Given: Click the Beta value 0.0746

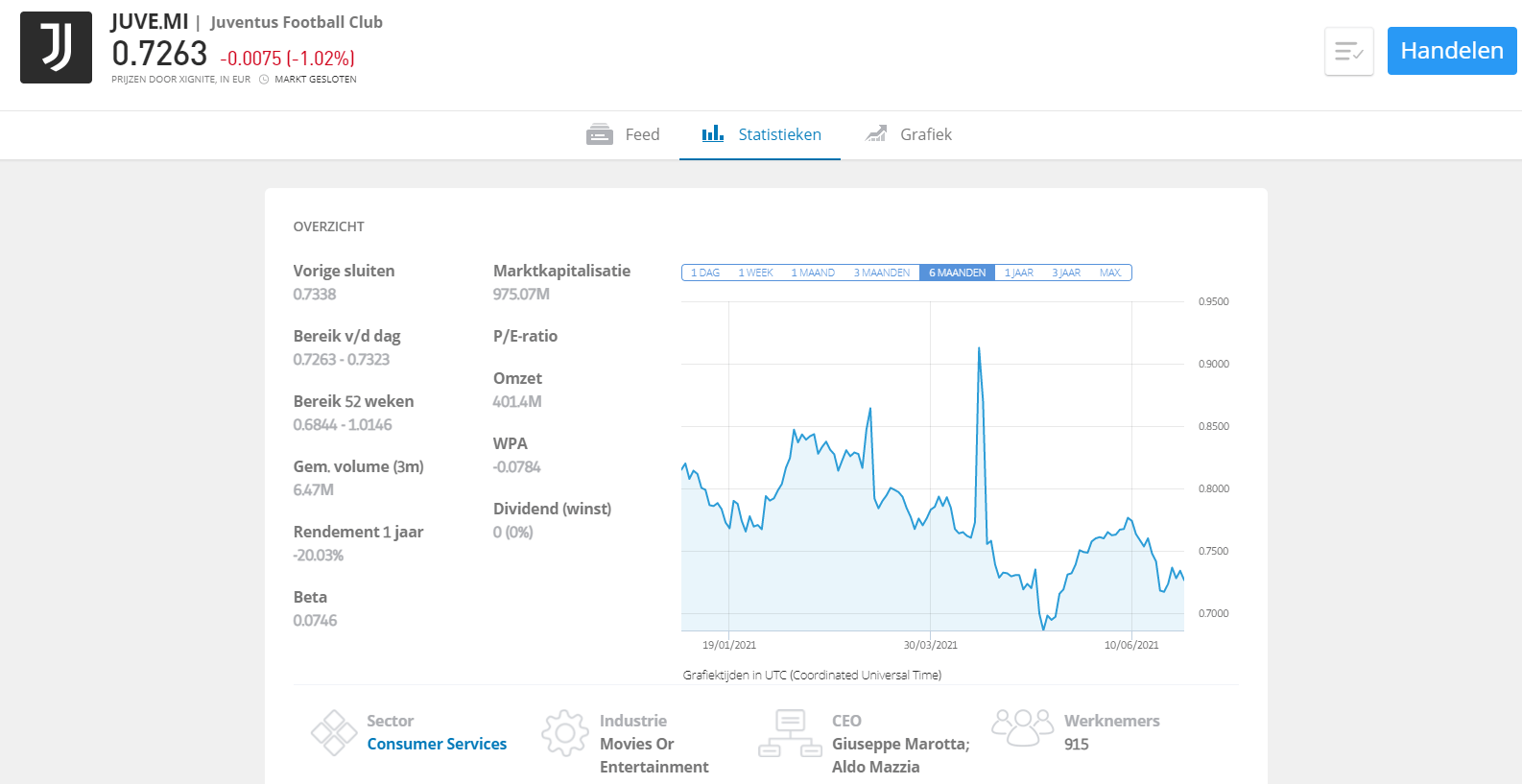Looking at the screenshot, I should coord(315,621).
